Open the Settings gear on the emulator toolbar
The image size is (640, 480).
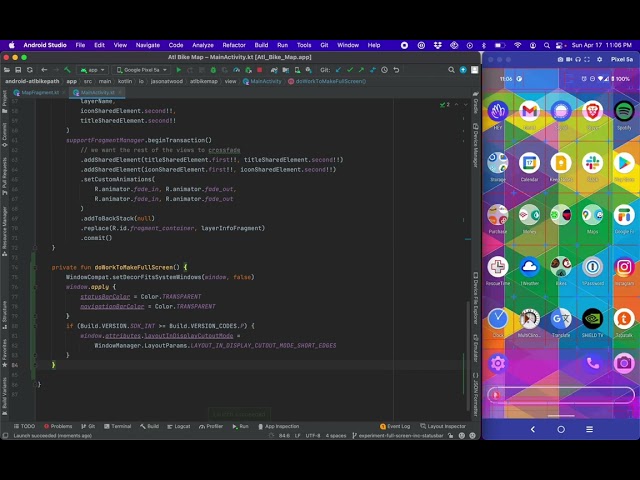(x=599, y=59)
